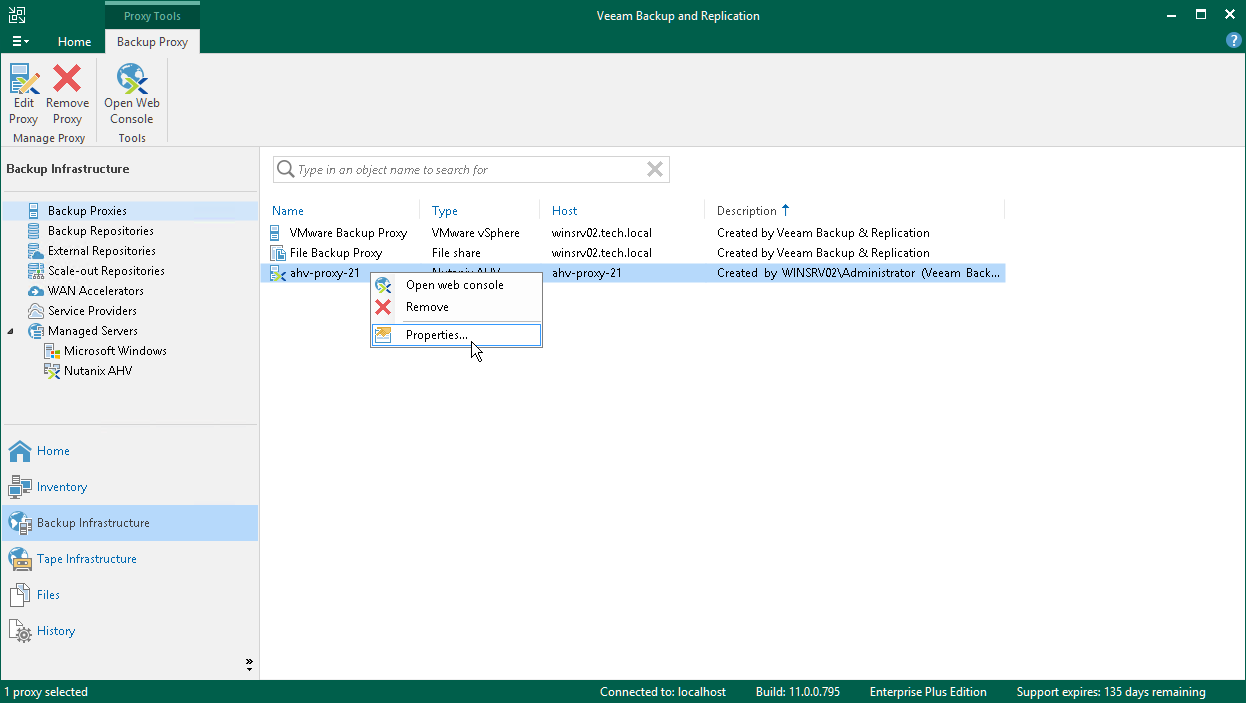Launch Open Web Console from ribbon
1246x703 pixels.
(x=132, y=94)
